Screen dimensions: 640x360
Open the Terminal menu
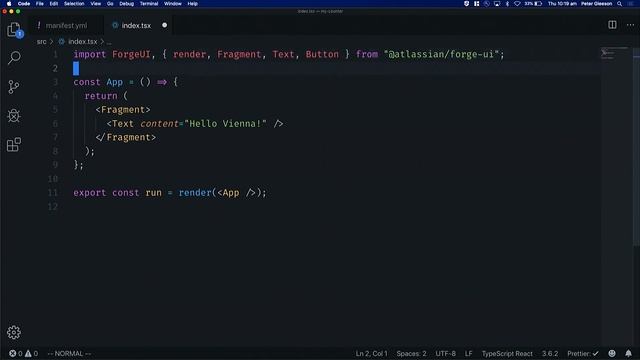149,4
